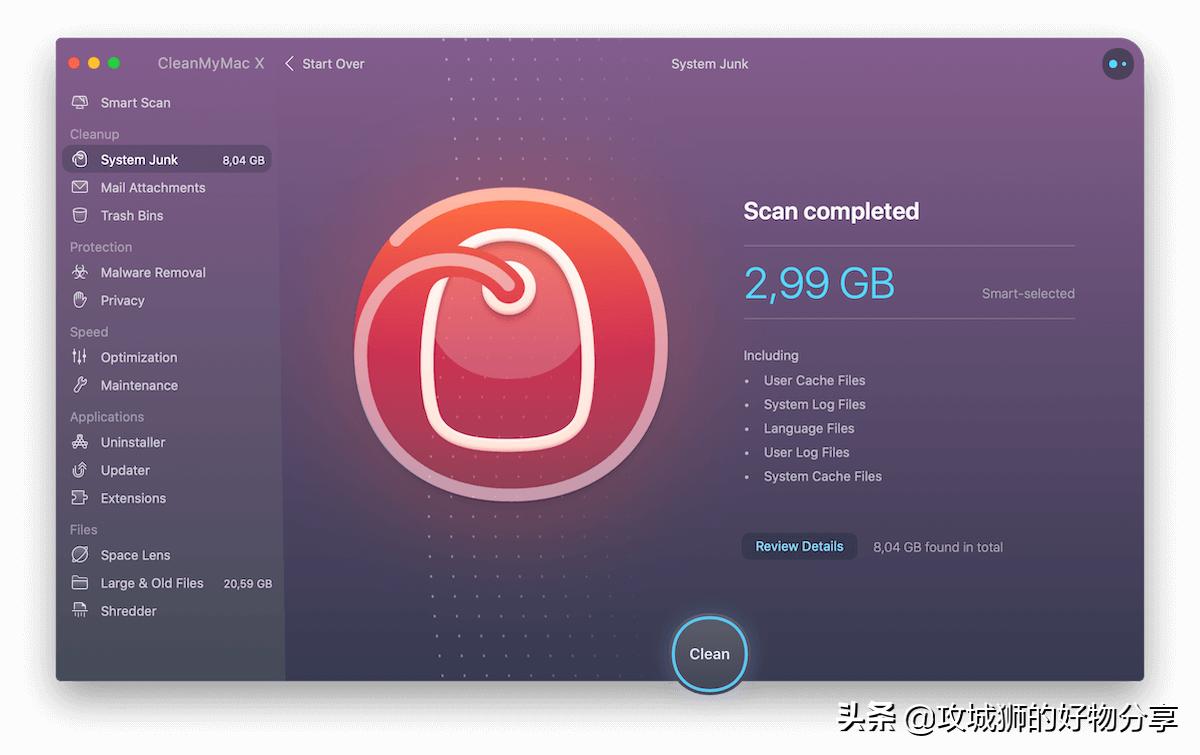Select the Extensions sidebar item
This screenshot has height=755, width=1200.
(x=166, y=499)
